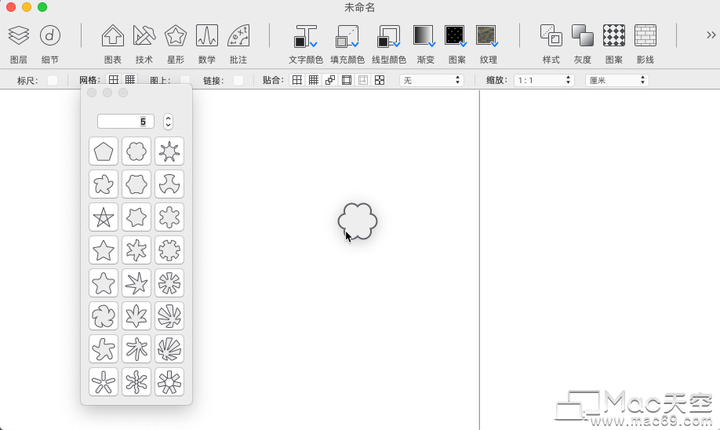This screenshot has width=720, height=430.
Task: Open the 细节 detail tool
Action: point(50,35)
